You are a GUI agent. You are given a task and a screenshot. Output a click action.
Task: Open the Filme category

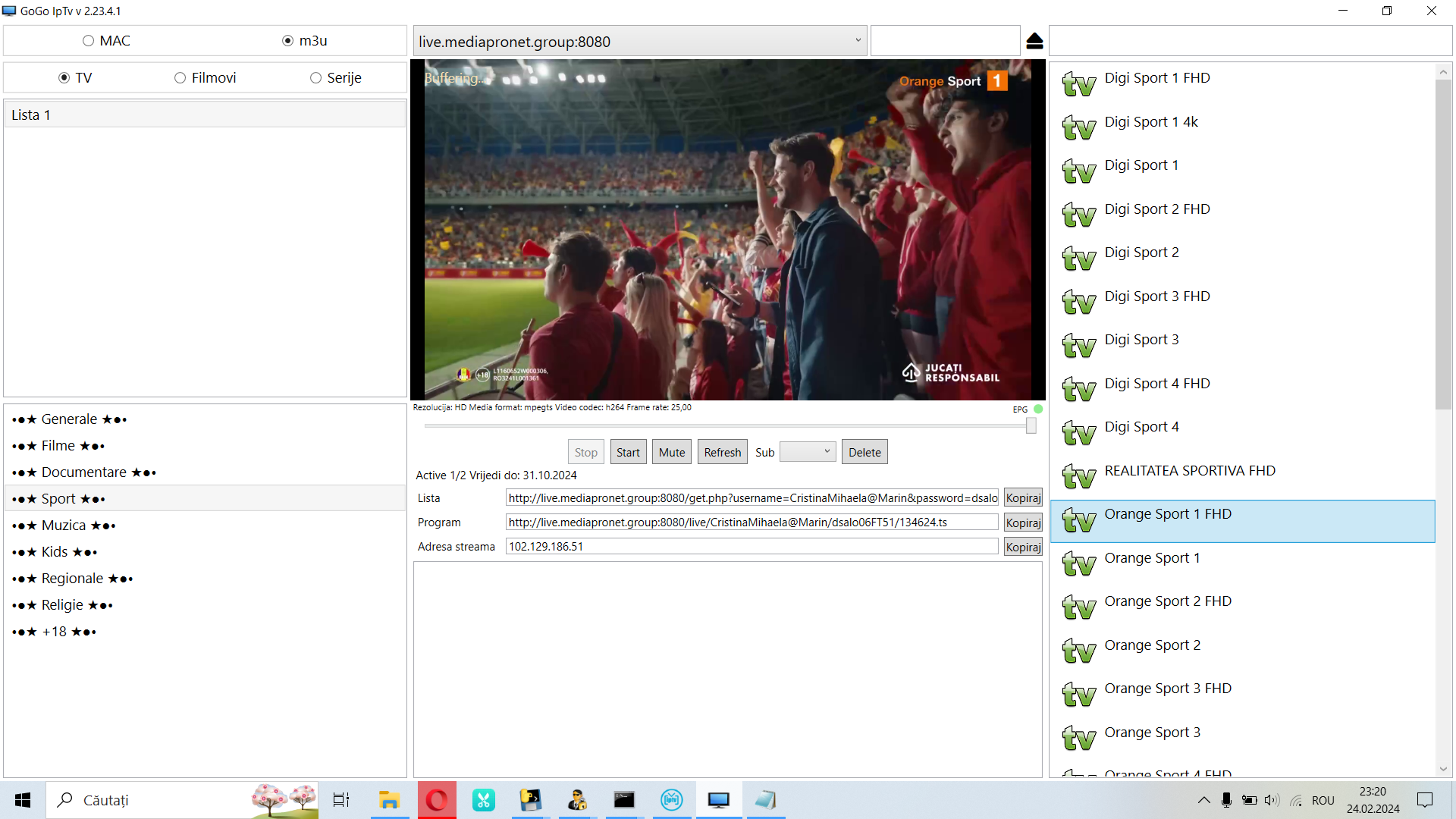coord(205,446)
